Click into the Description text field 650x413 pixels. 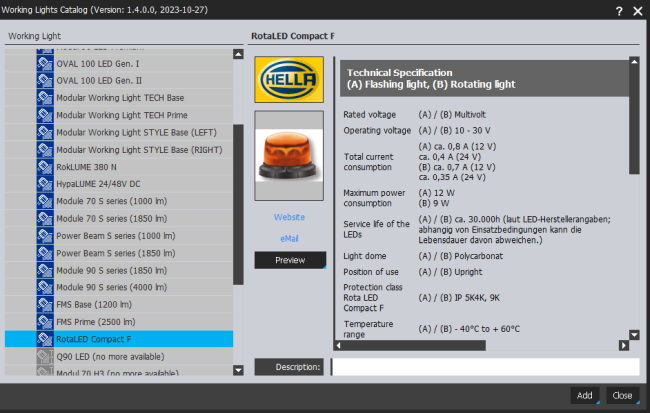coord(485,367)
